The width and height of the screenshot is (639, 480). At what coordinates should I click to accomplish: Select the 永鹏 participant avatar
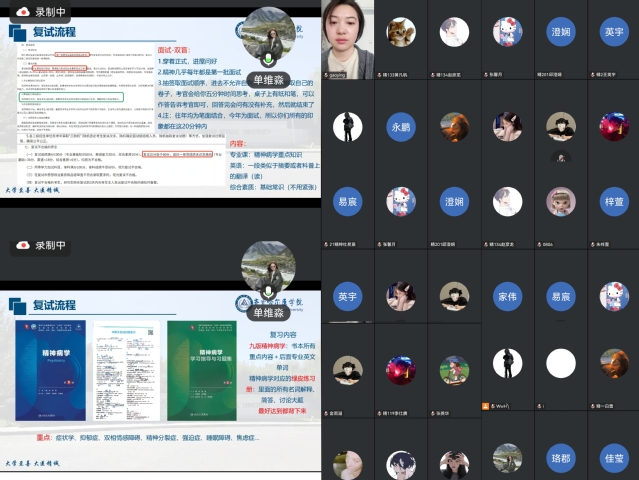coord(401,127)
